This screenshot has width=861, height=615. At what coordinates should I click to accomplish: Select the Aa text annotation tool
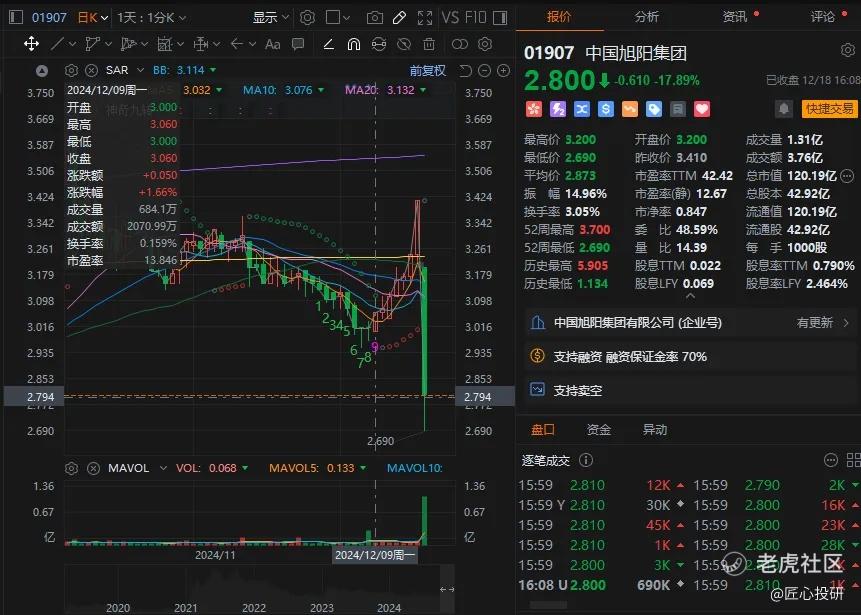272,43
